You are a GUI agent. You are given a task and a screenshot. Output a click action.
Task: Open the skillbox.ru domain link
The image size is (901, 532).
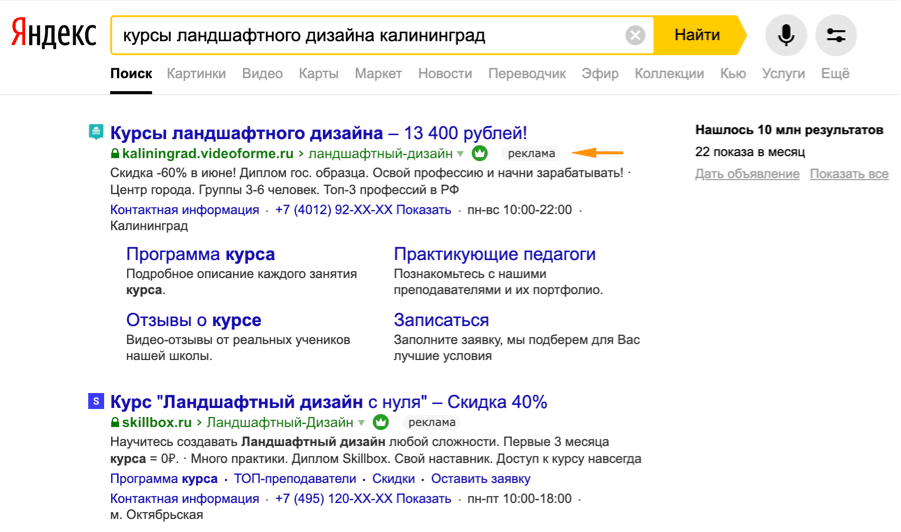tap(156, 422)
